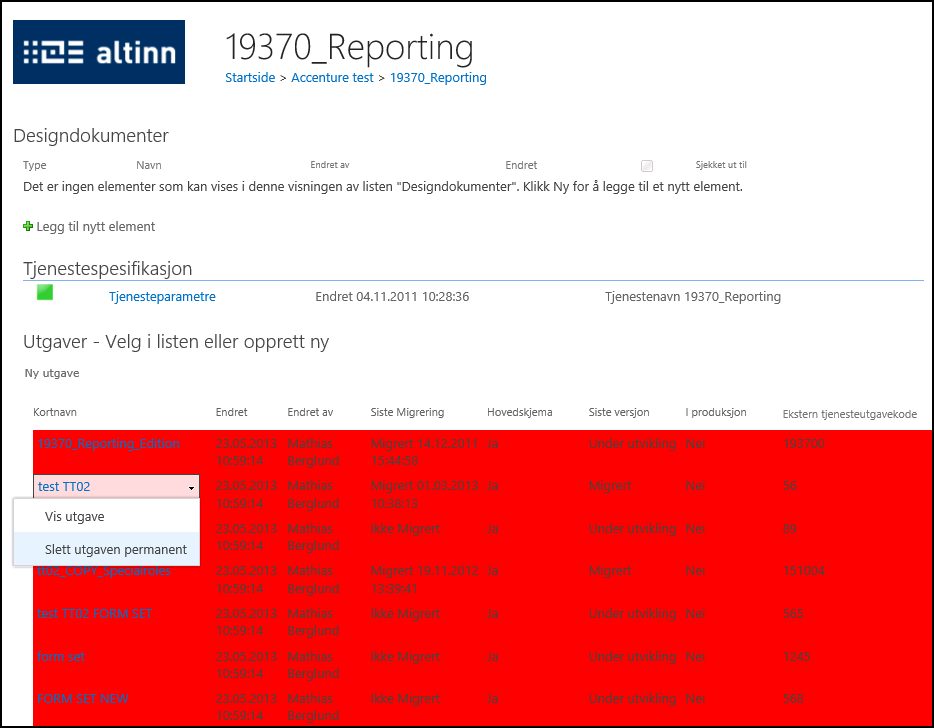Open the test TT02 dropdown arrow

click(x=191, y=488)
